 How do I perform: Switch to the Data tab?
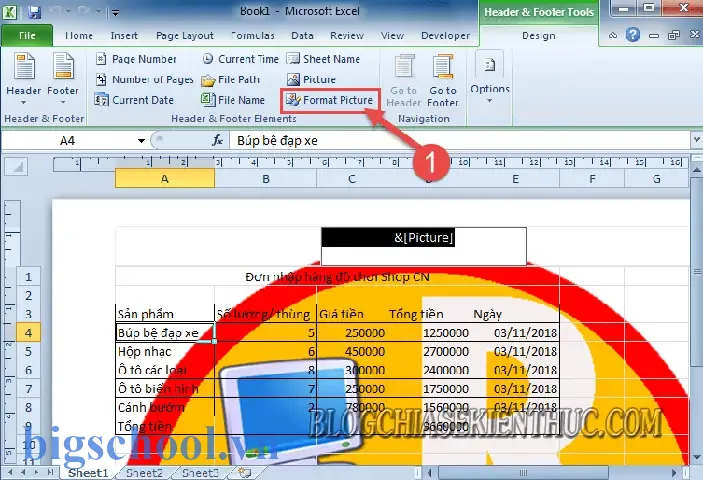coord(302,35)
